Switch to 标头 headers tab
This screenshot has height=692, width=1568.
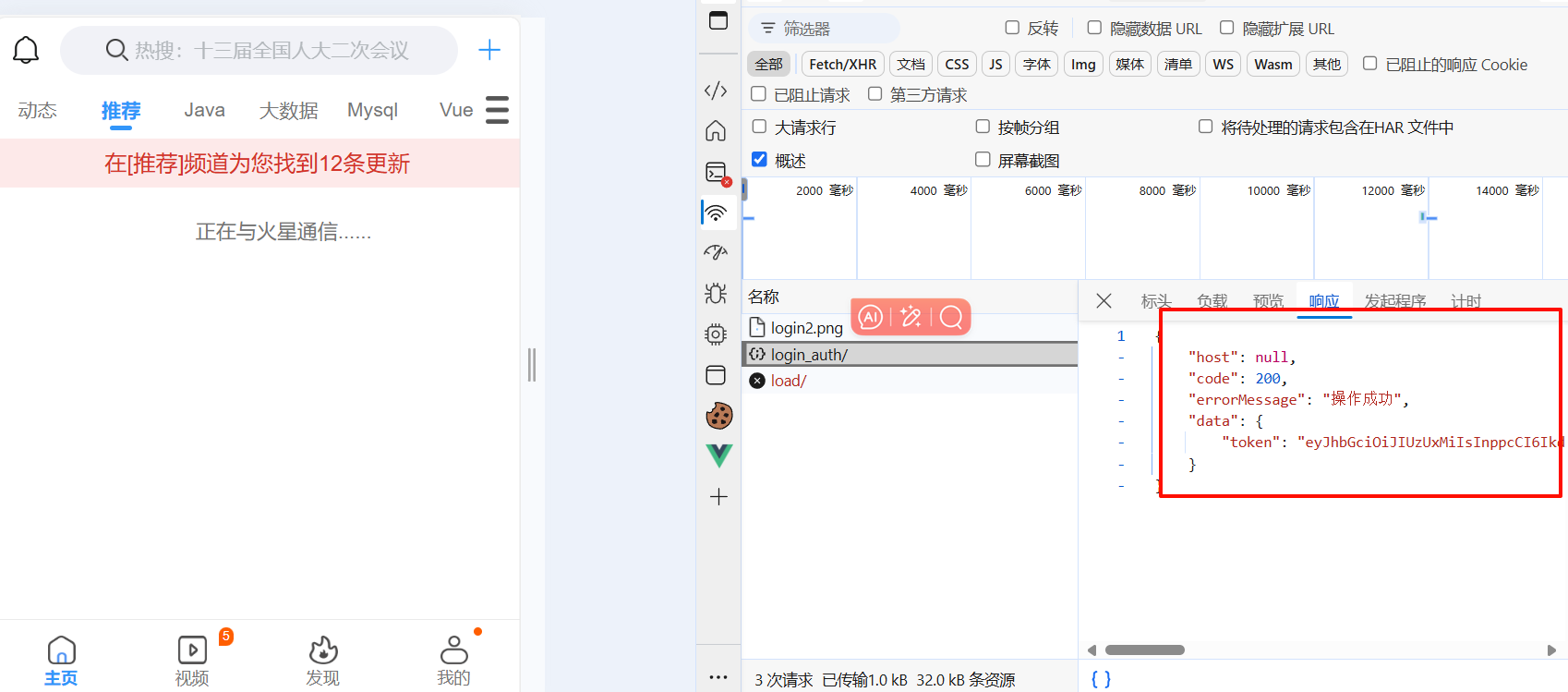click(x=1156, y=301)
